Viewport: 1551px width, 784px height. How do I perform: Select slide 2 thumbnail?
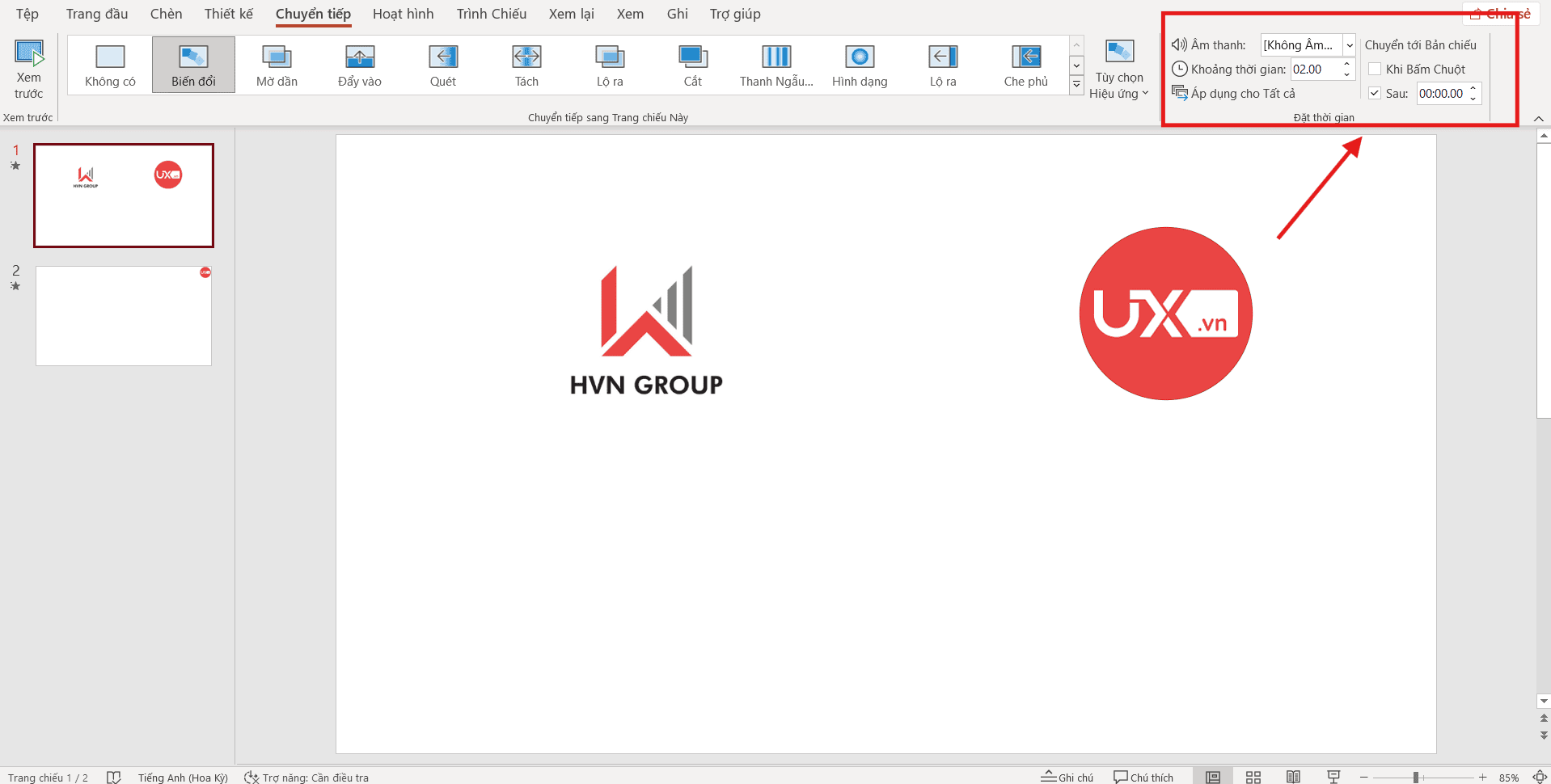coord(124,316)
